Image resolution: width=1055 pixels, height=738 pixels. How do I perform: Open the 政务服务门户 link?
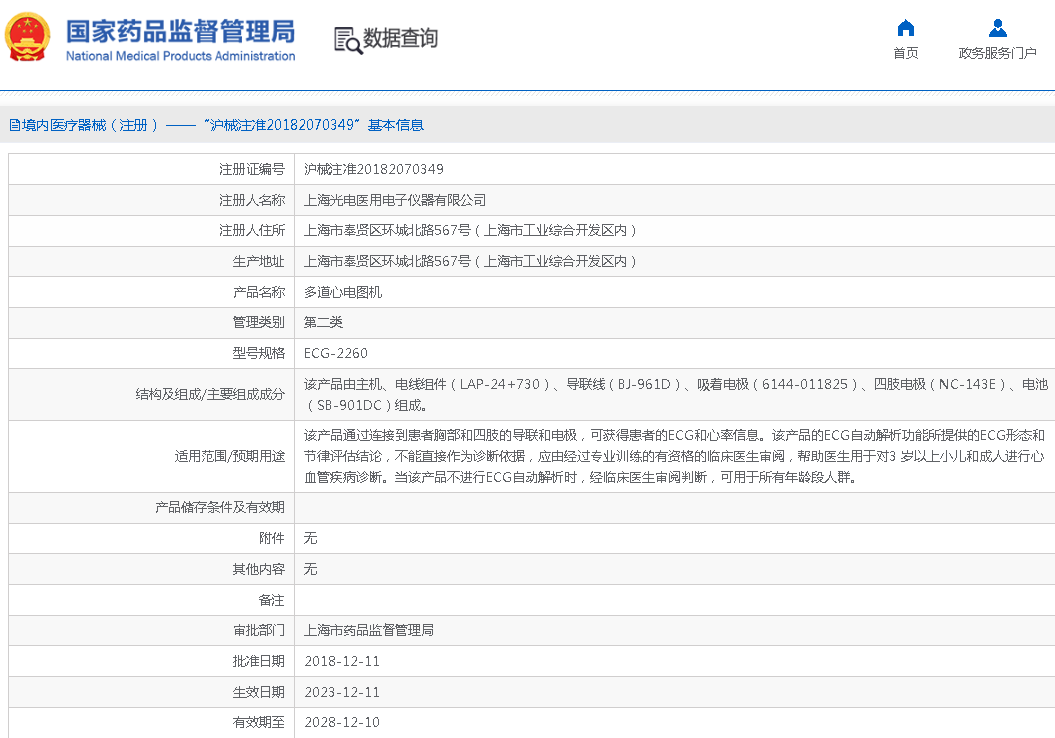pos(997,53)
